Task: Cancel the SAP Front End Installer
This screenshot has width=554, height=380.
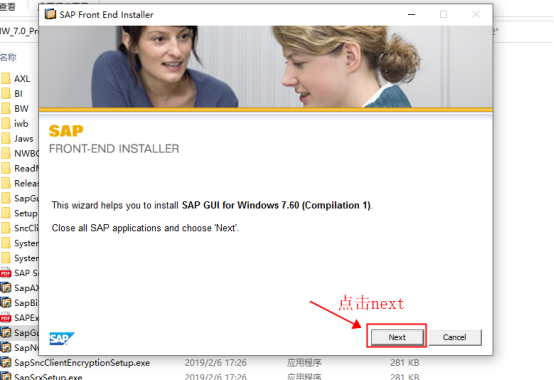Action: (454, 337)
